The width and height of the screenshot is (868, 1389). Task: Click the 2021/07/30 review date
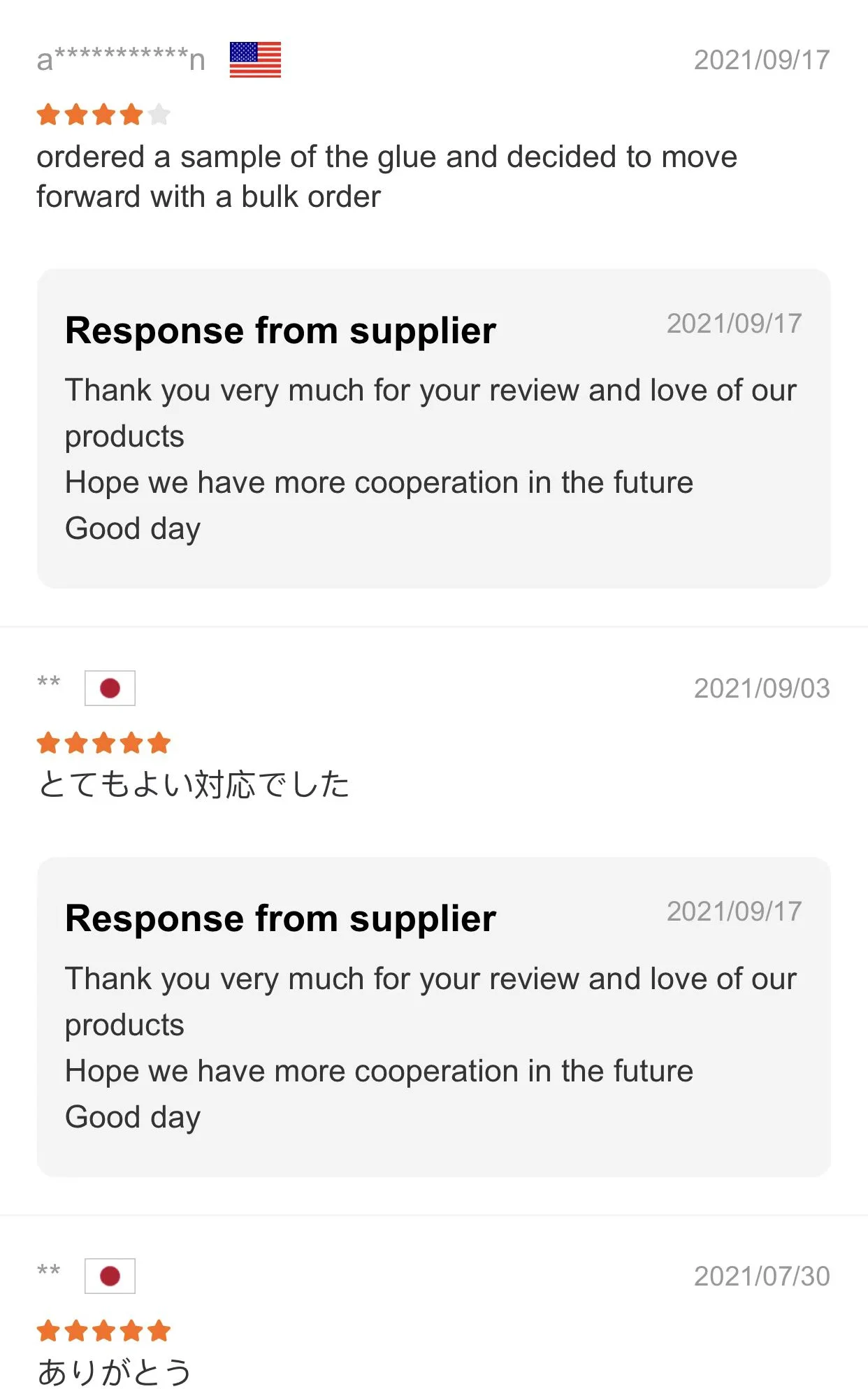[761, 1276]
